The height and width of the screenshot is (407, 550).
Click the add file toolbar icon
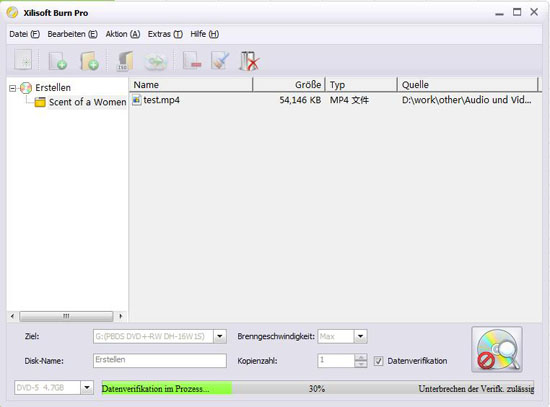tap(58, 60)
